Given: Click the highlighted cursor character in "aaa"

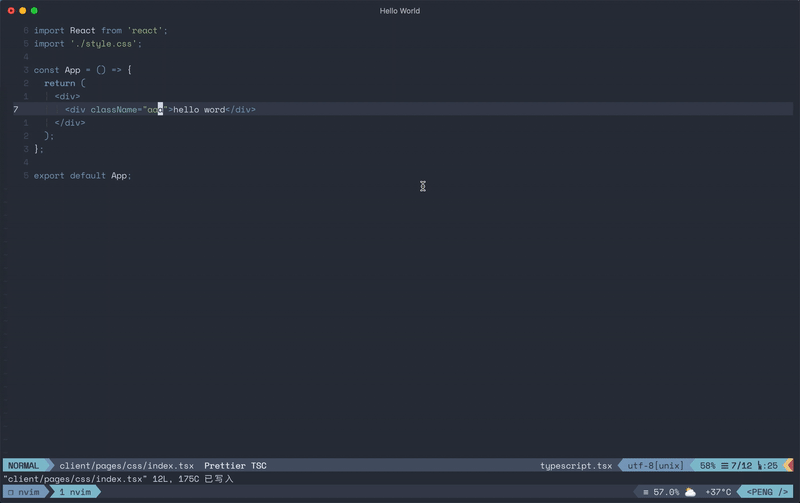Looking at the screenshot, I should tap(160, 109).
